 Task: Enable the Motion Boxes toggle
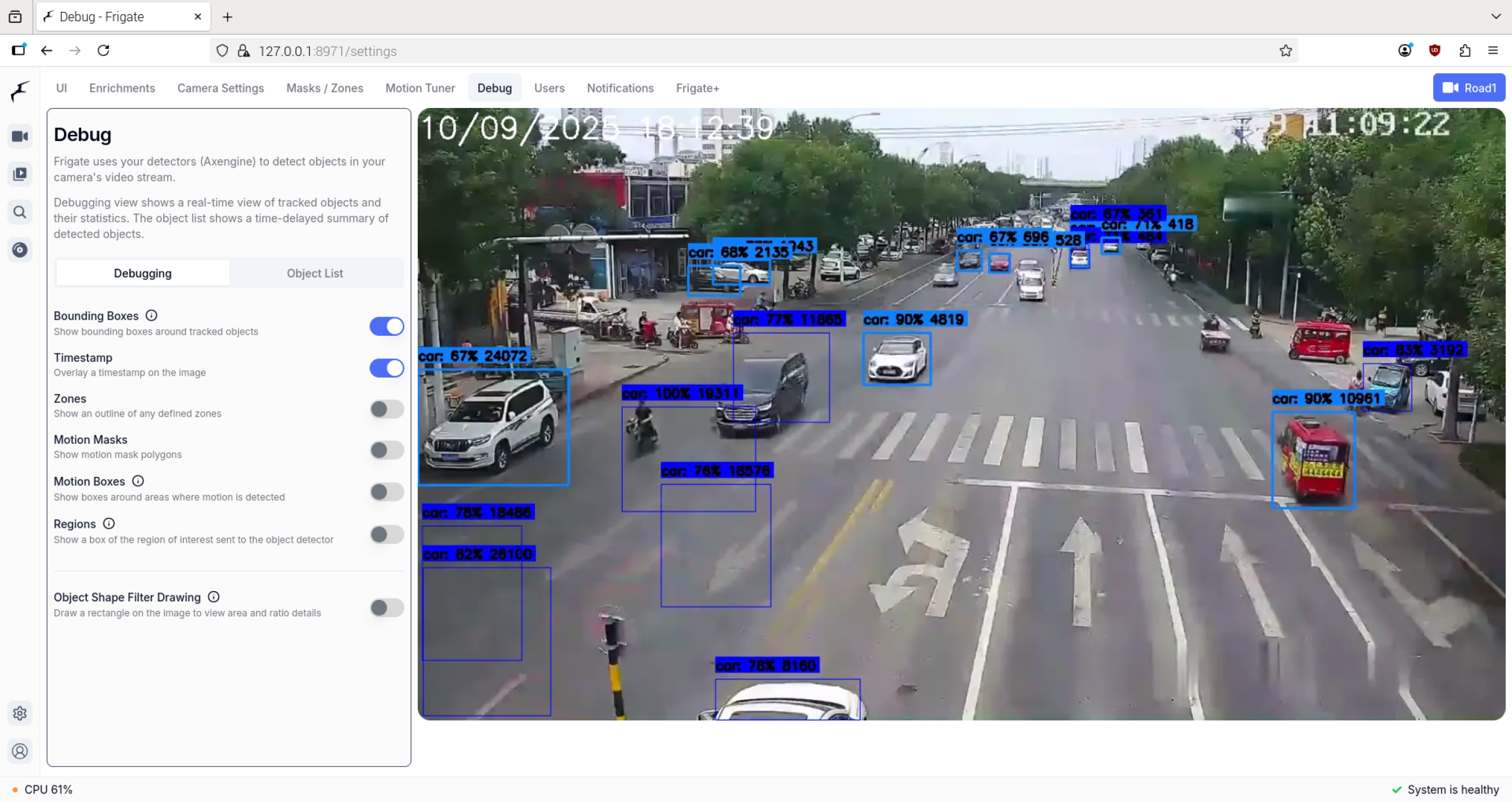tap(386, 492)
